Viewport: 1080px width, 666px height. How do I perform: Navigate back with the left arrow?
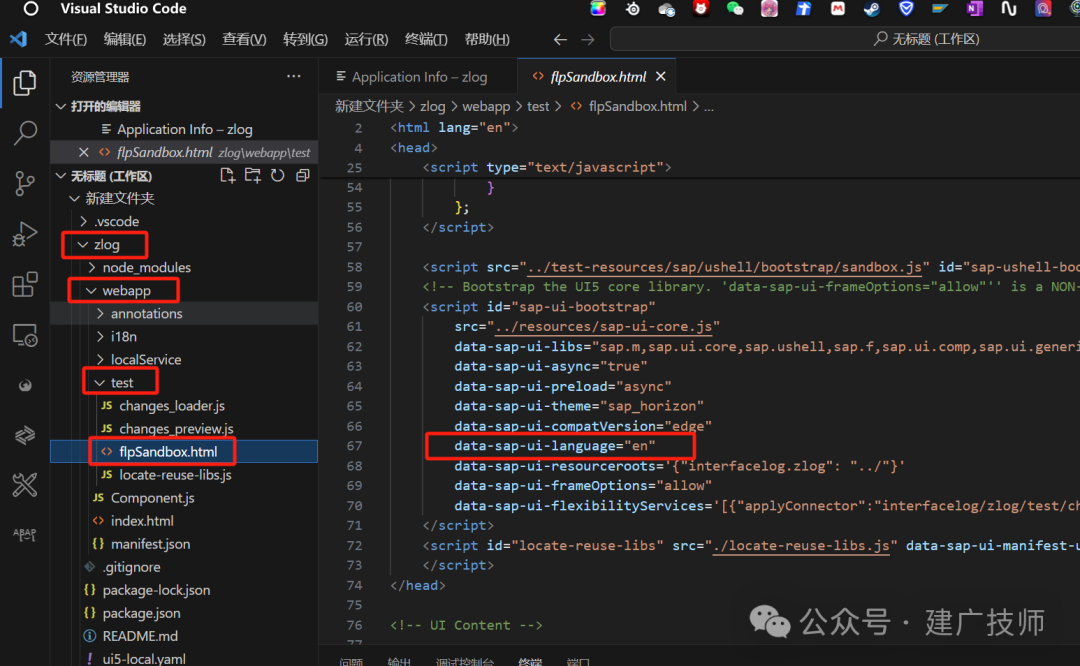pyautogui.click(x=560, y=39)
